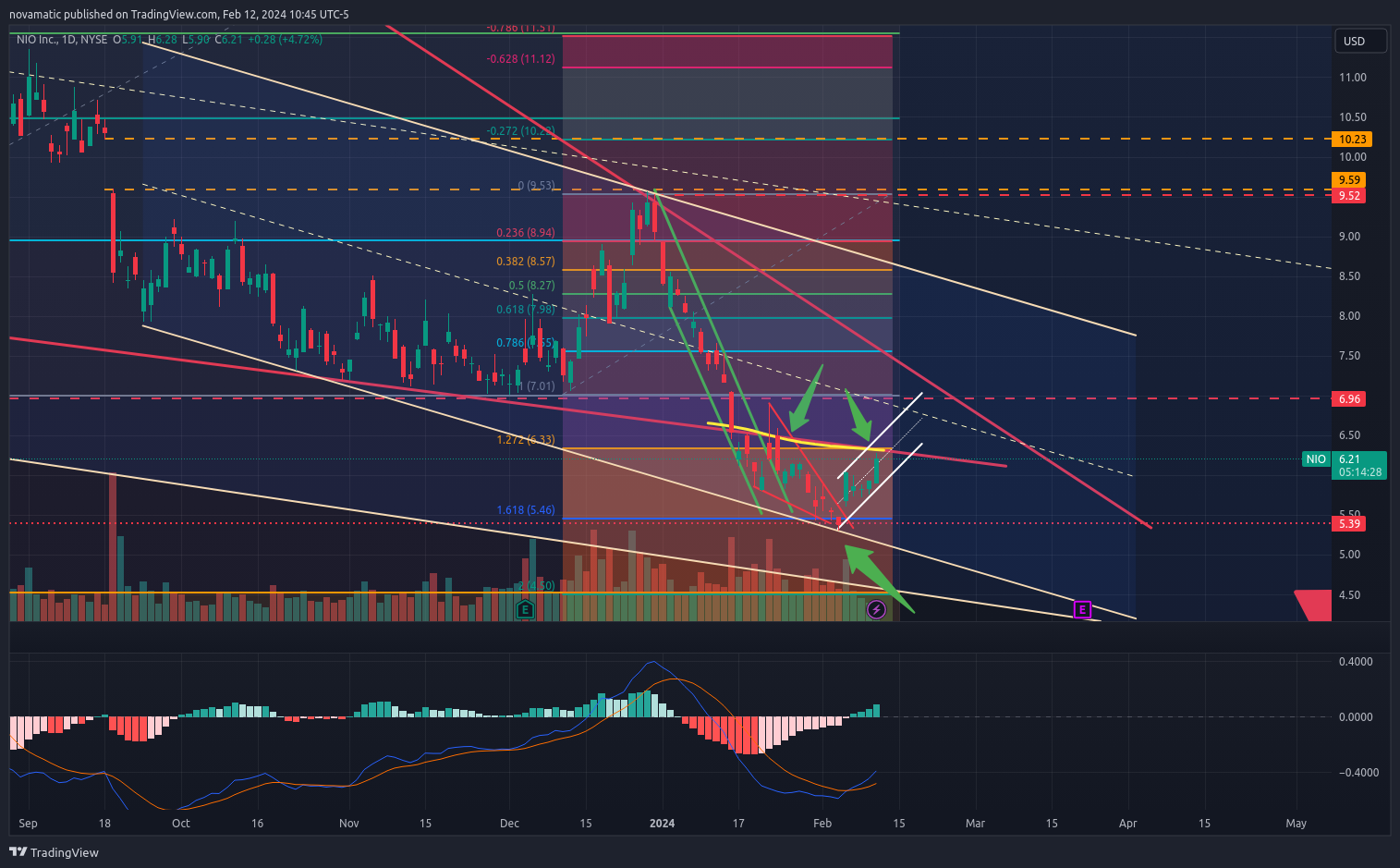This screenshot has width=1400, height=868.
Task: Click the 2024 label on time axis
Action: point(663,824)
